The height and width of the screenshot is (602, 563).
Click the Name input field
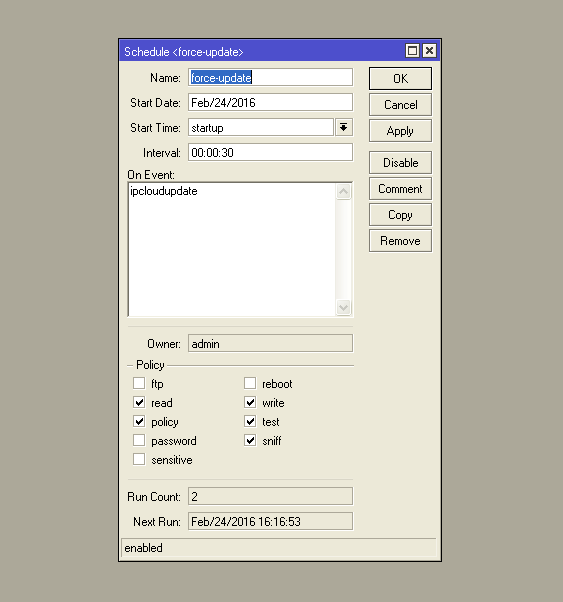pos(270,78)
